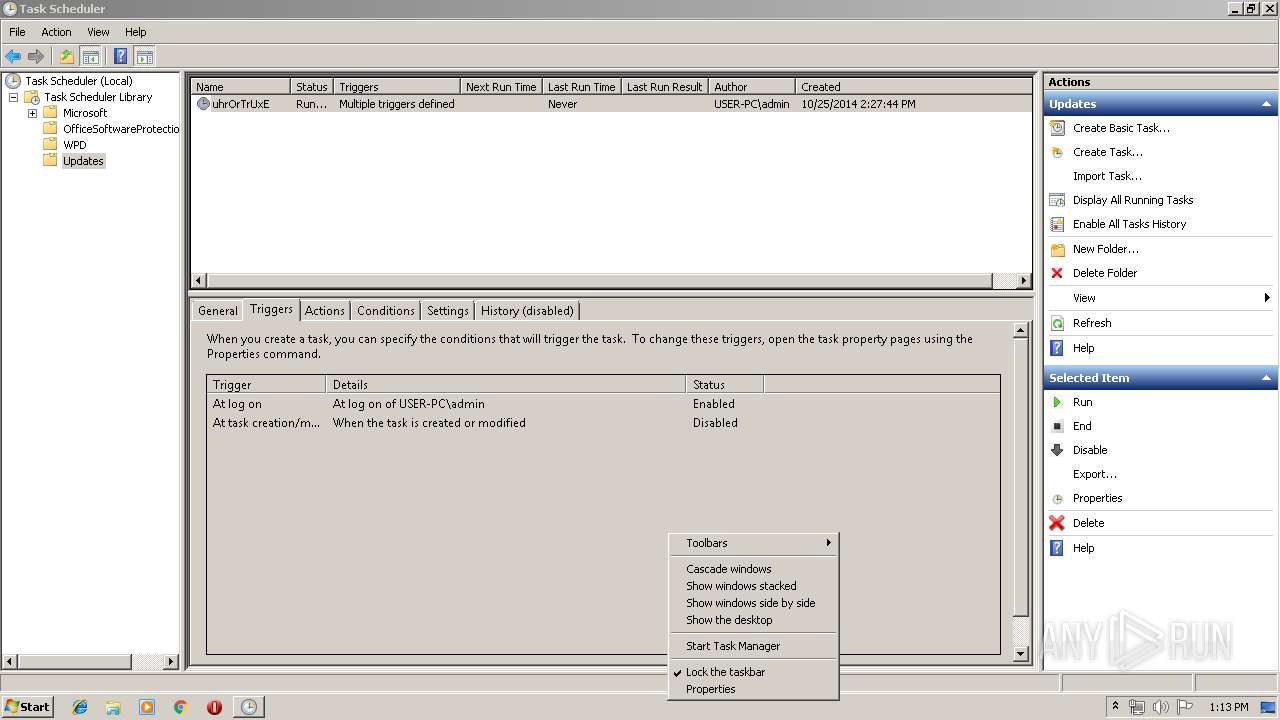Open Opera from the taskbar
This screenshot has width=1280, height=720.
pos(214,707)
